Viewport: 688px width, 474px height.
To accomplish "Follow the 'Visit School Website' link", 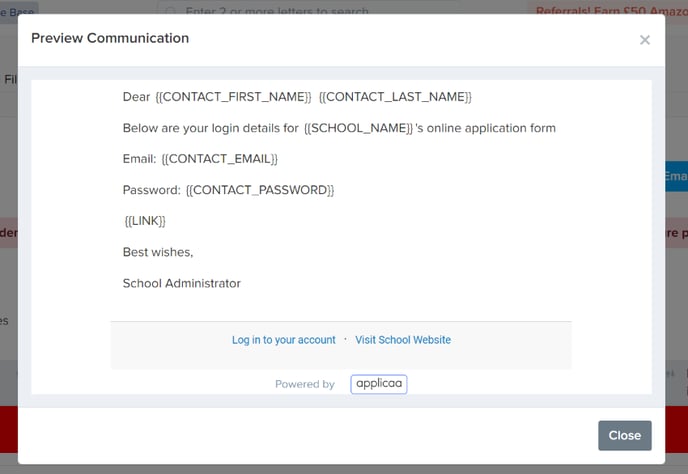I will tap(403, 340).
